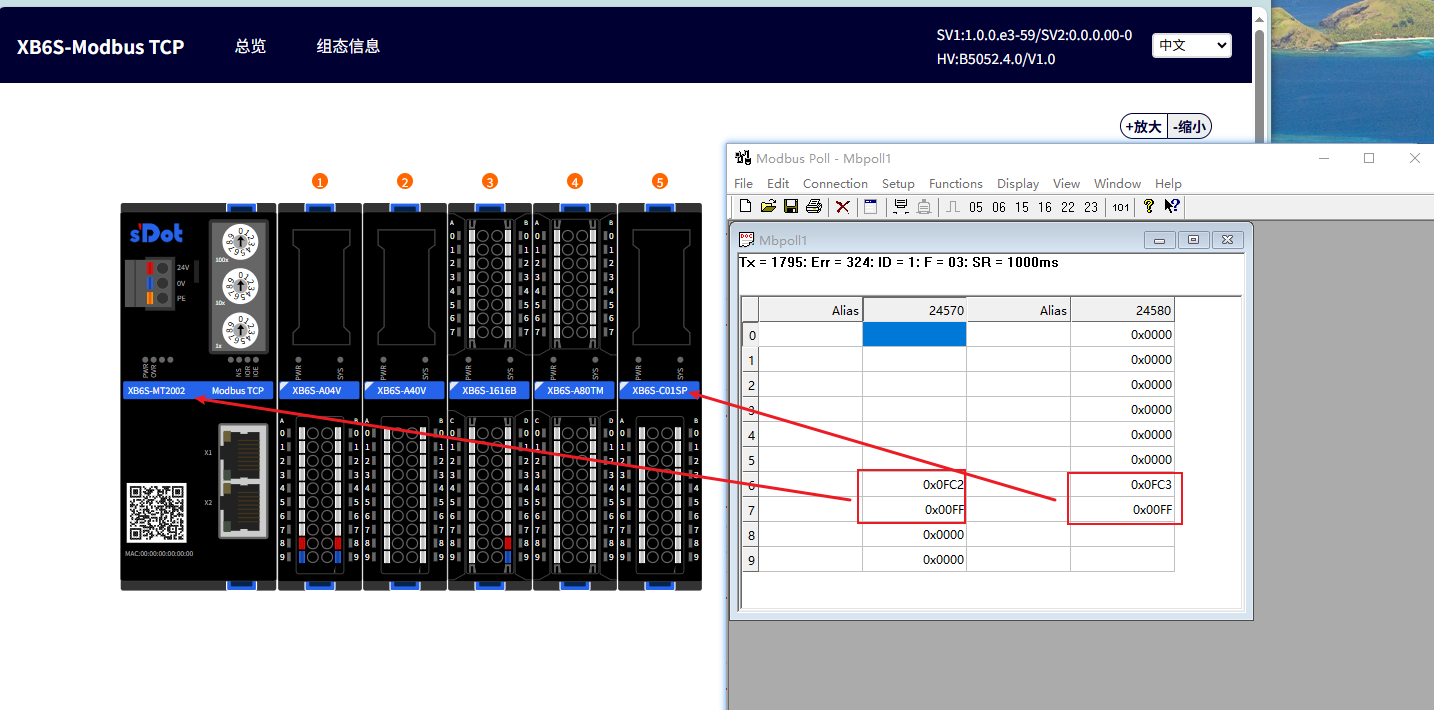
Task: Click the function 16 toolbar button
Action: point(1045,207)
